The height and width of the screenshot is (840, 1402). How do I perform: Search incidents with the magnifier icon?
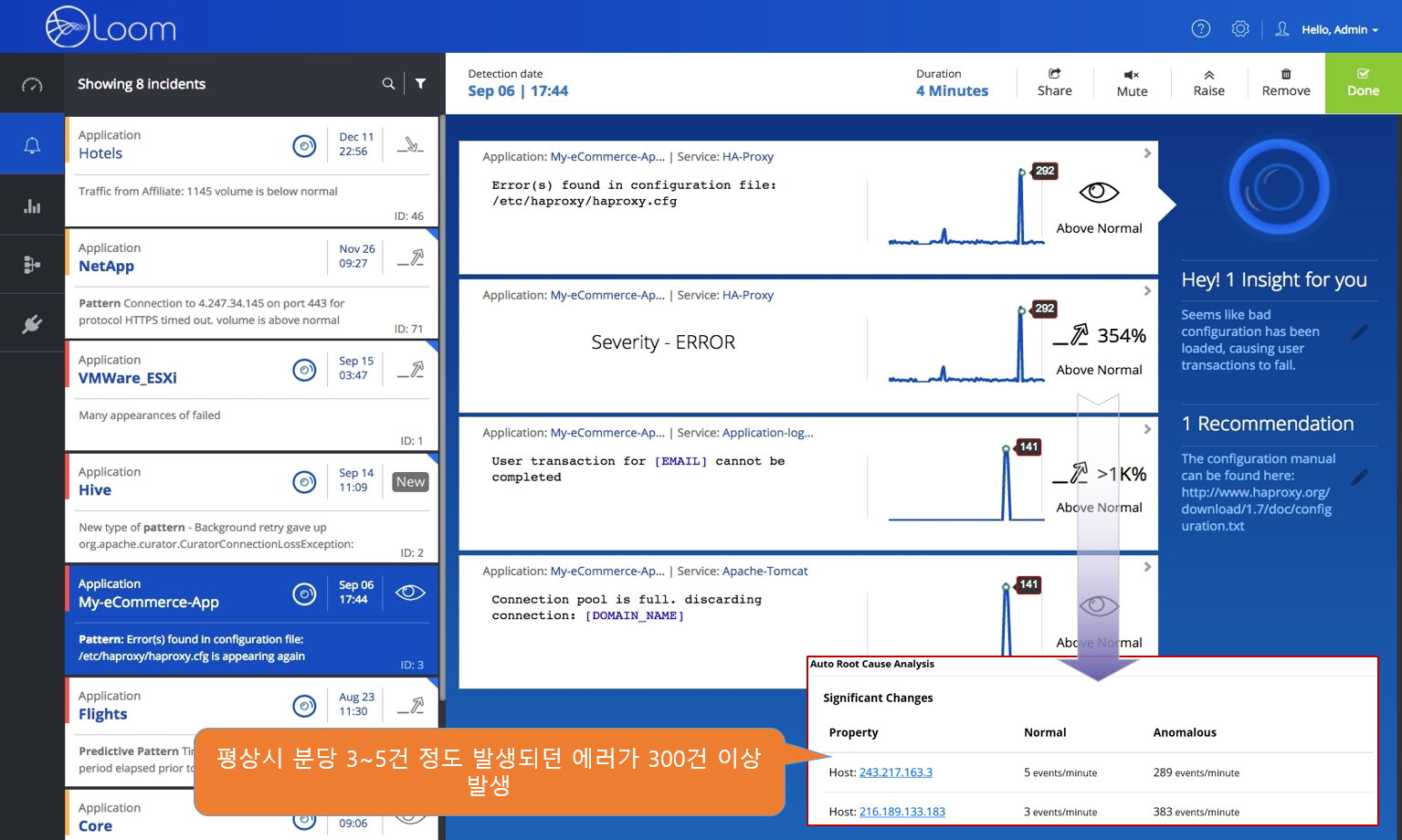tap(388, 83)
